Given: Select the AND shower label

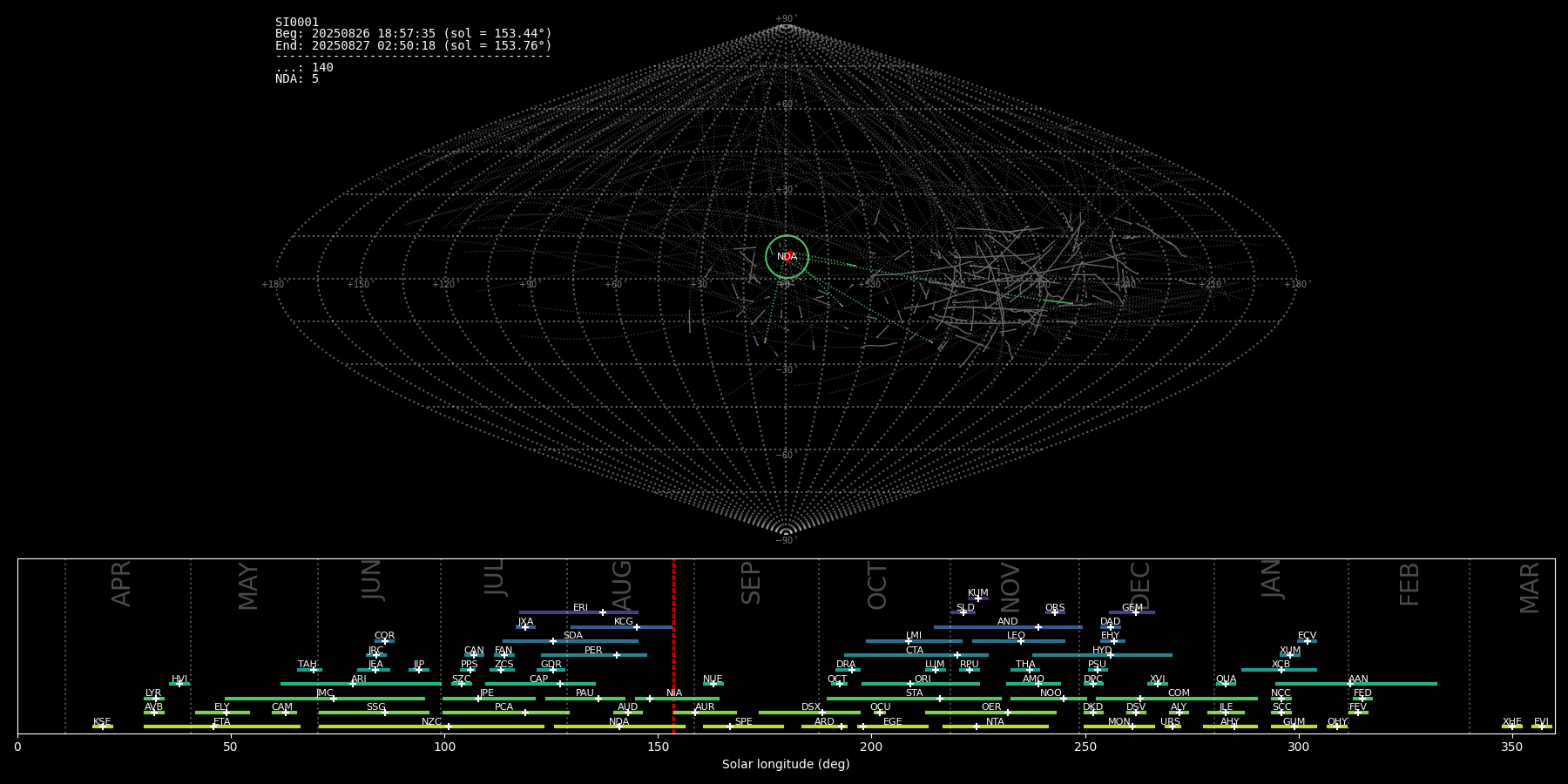Looking at the screenshot, I should tap(1008, 622).
